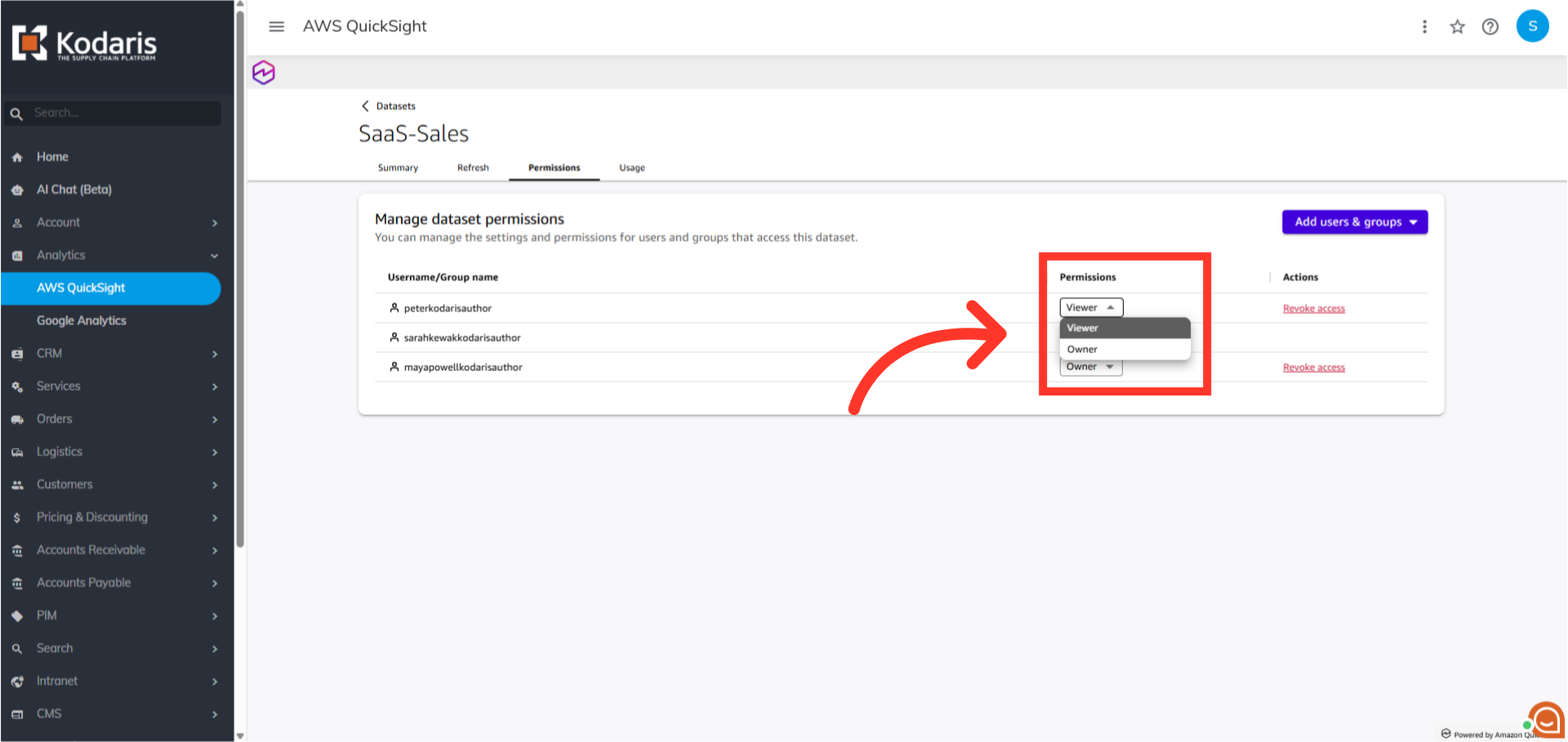The height and width of the screenshot is (742, 1568).
Task: Go back to Datasets link
Action: 396,106
